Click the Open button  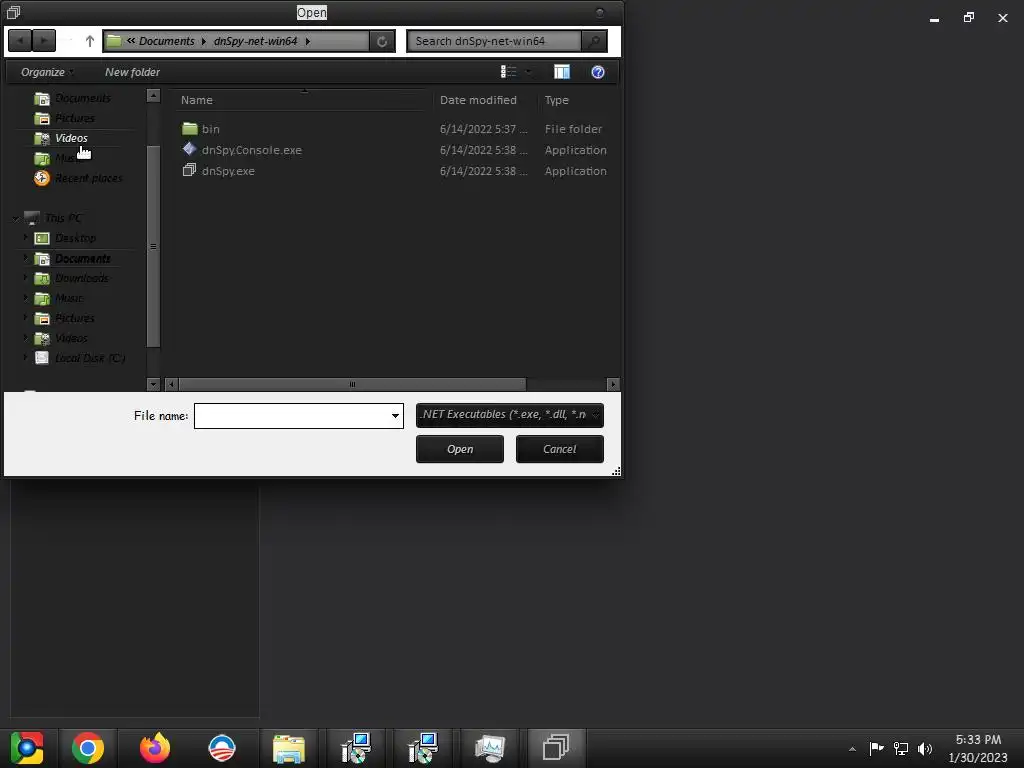point(460,449)
